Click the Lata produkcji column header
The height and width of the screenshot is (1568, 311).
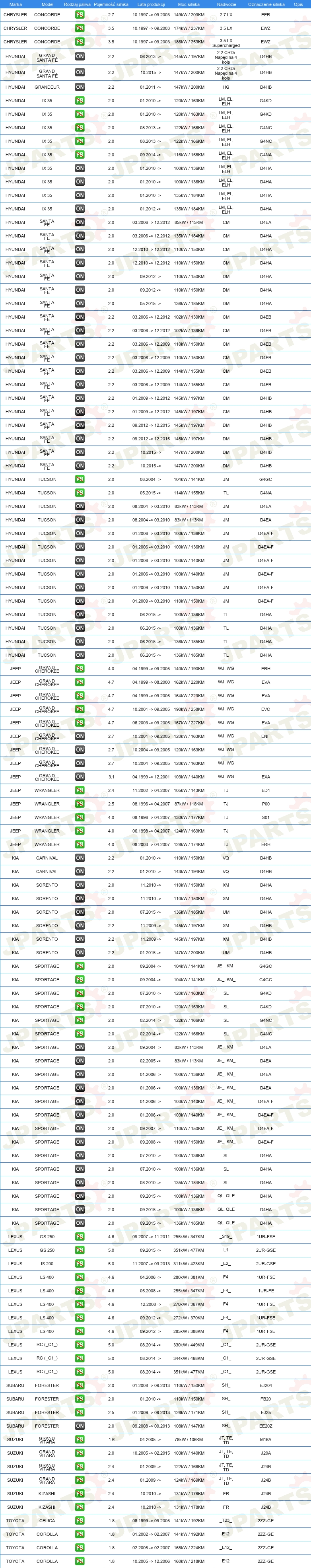click(151, 4)
